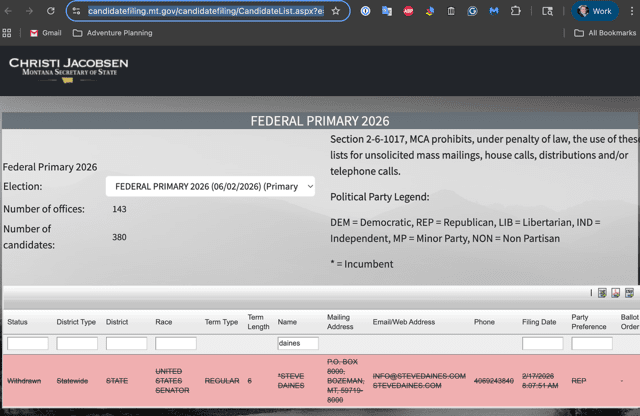Click the rightmost export icon above the table
The height and width of the screenshot is (416, 640).
[629, 293]
